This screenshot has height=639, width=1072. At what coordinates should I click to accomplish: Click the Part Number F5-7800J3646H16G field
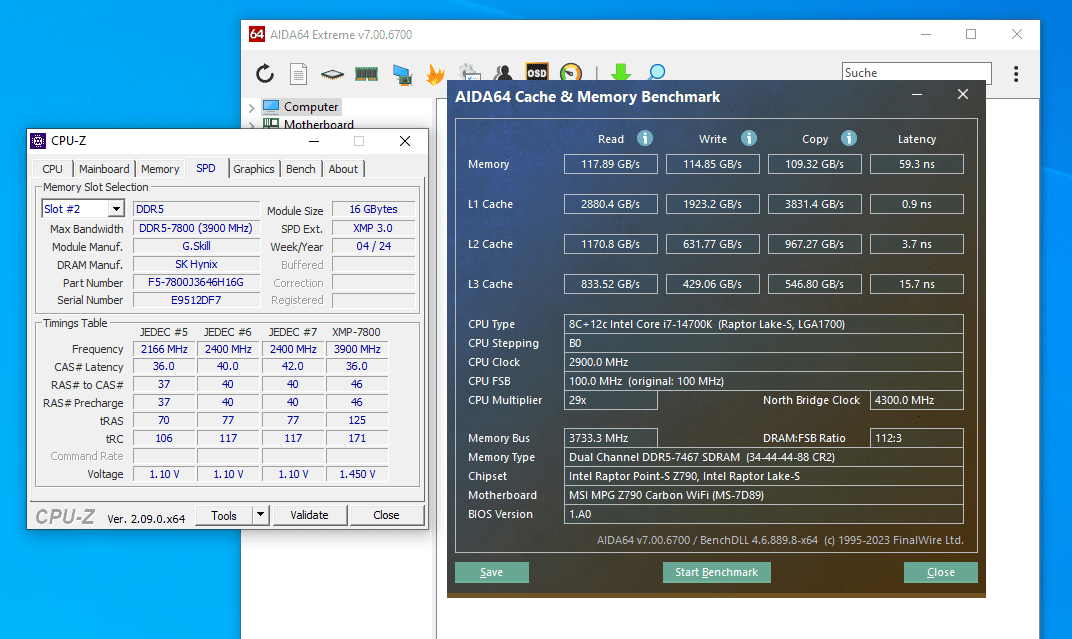tap(196, 282)
